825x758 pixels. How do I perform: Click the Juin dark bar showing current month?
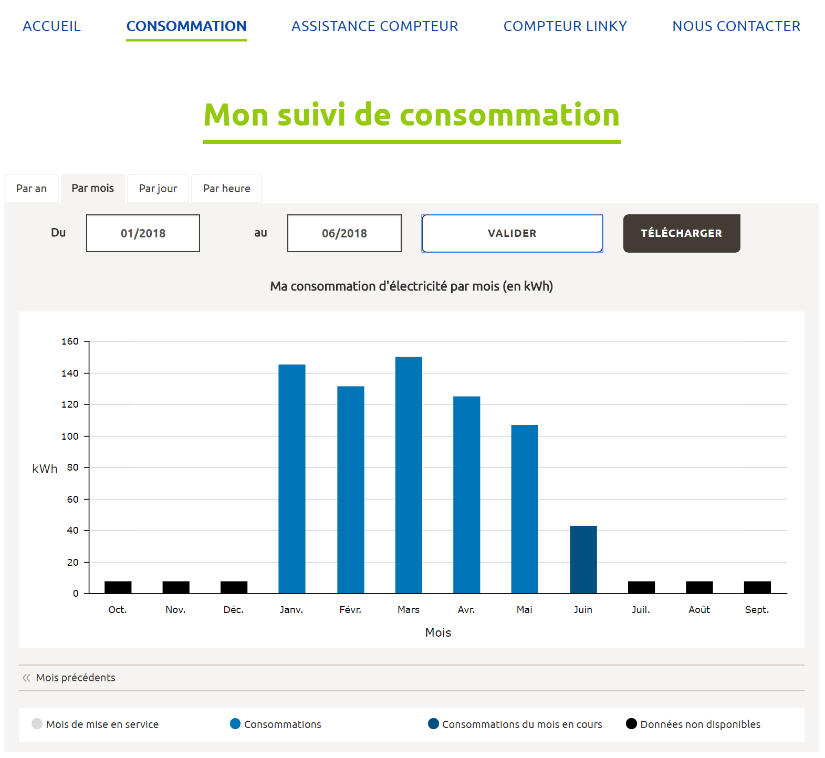(583, 555)
